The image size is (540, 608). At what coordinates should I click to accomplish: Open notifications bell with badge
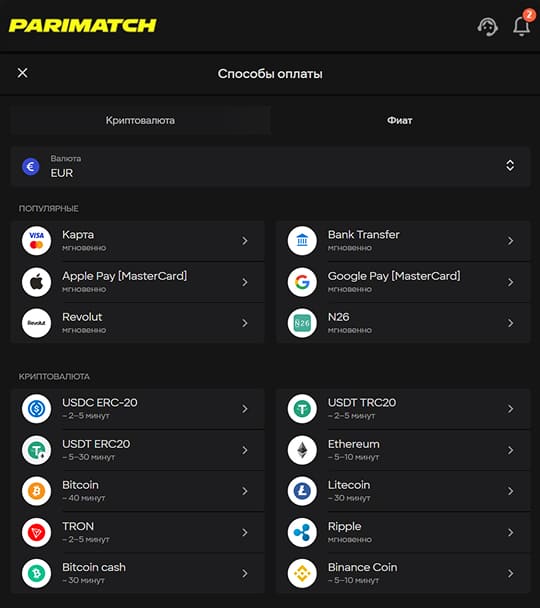point(522,24)
